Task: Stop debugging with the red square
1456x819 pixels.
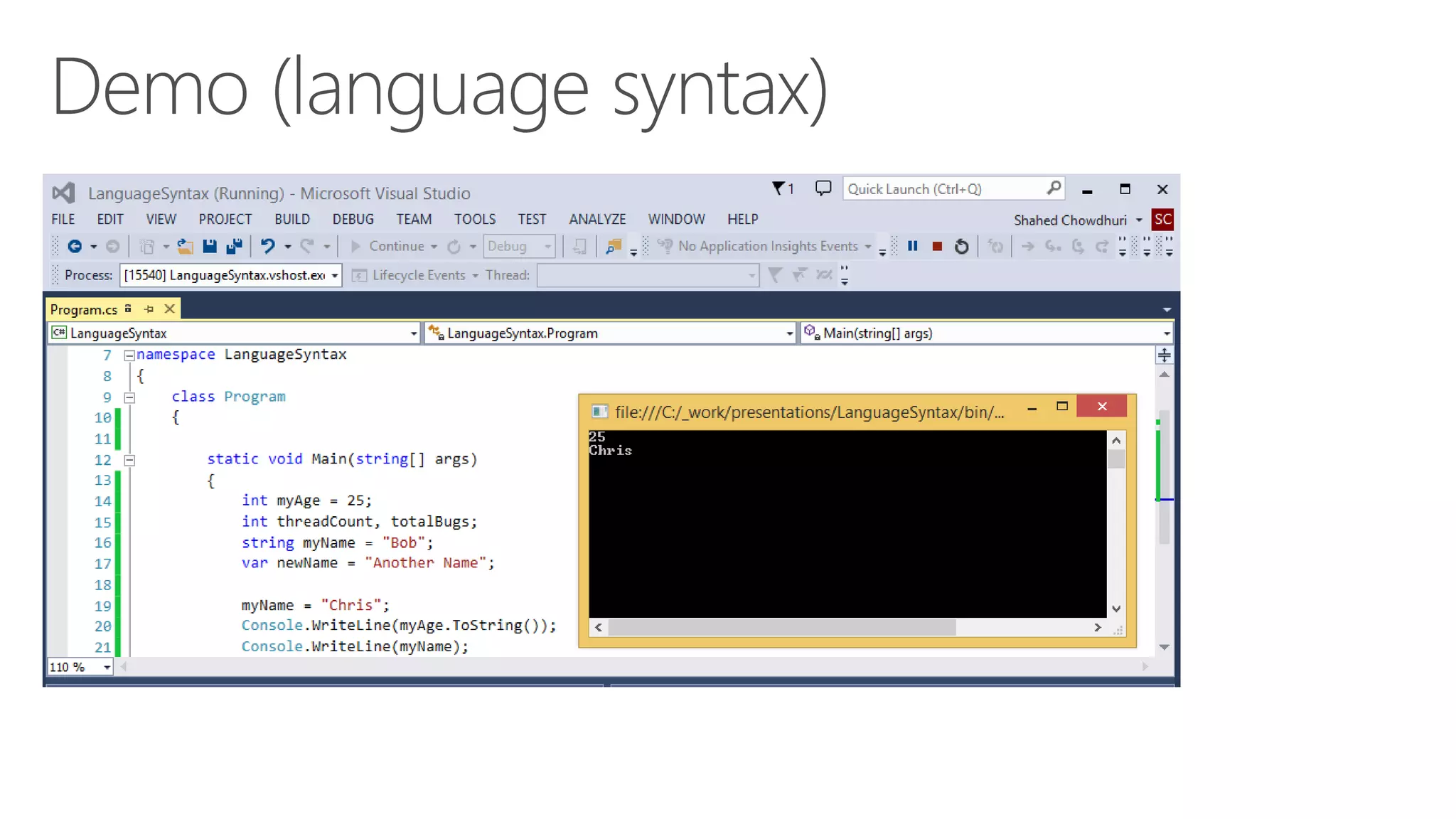Action: click(x=937, y=247)
